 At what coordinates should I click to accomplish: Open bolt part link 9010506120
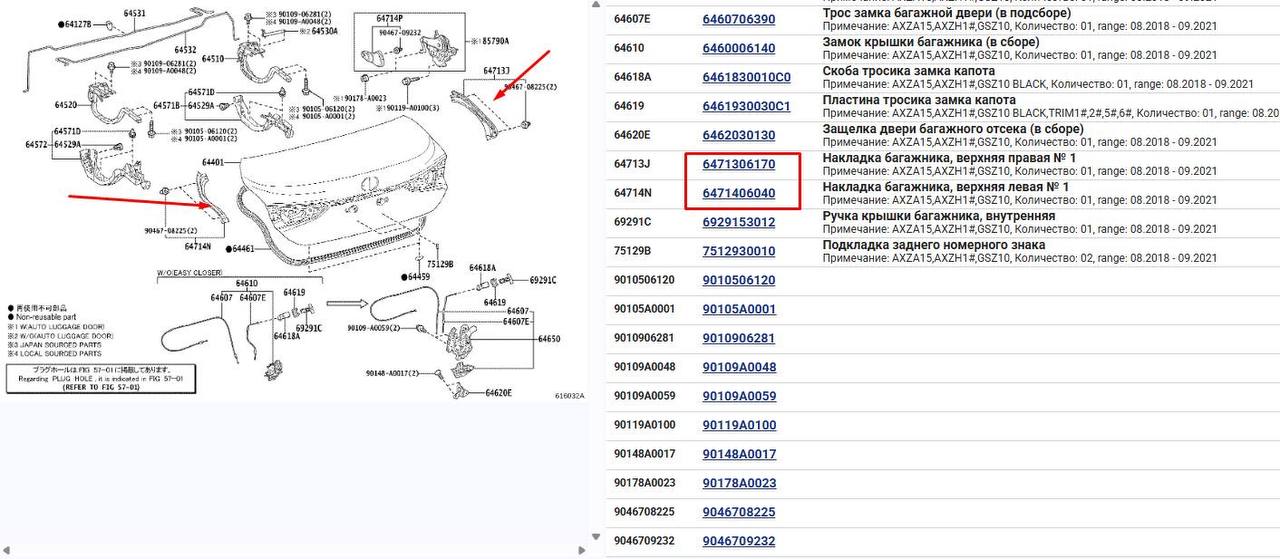point(739,280)
